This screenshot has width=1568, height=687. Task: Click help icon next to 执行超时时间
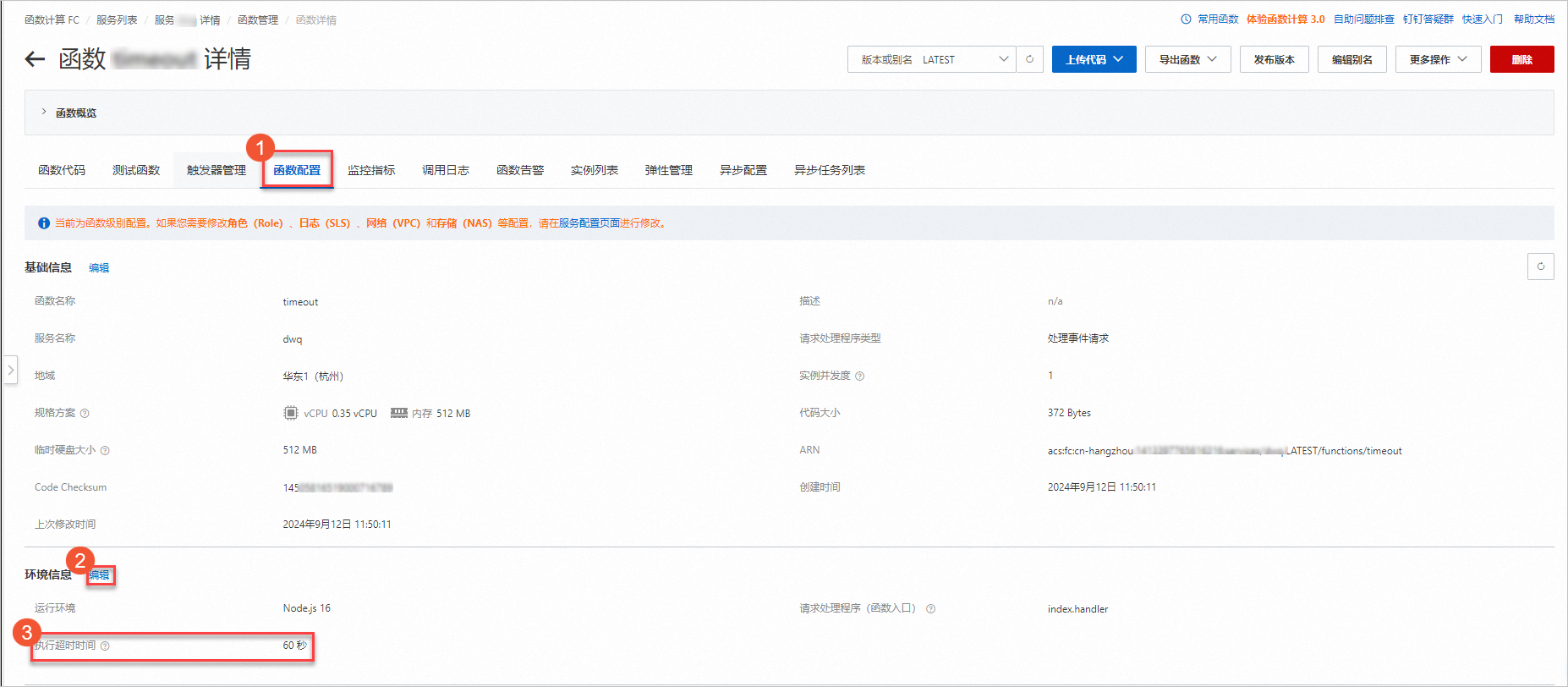[105, 646]
